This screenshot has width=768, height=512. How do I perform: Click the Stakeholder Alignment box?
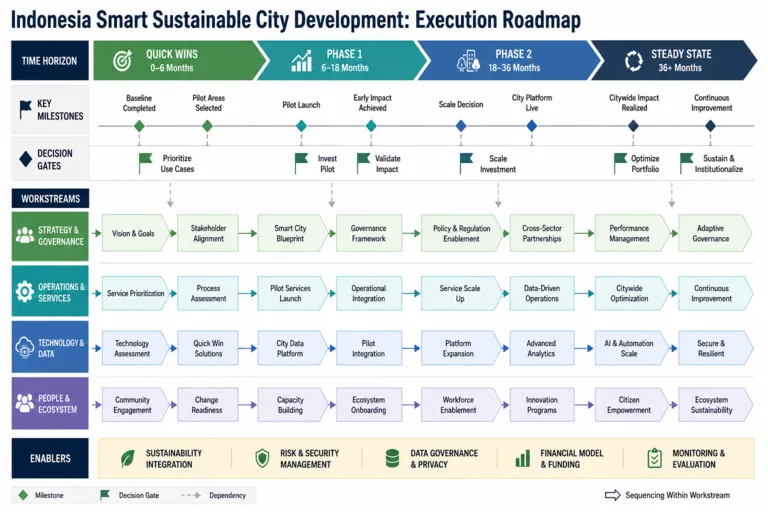[x=208, y=233]
